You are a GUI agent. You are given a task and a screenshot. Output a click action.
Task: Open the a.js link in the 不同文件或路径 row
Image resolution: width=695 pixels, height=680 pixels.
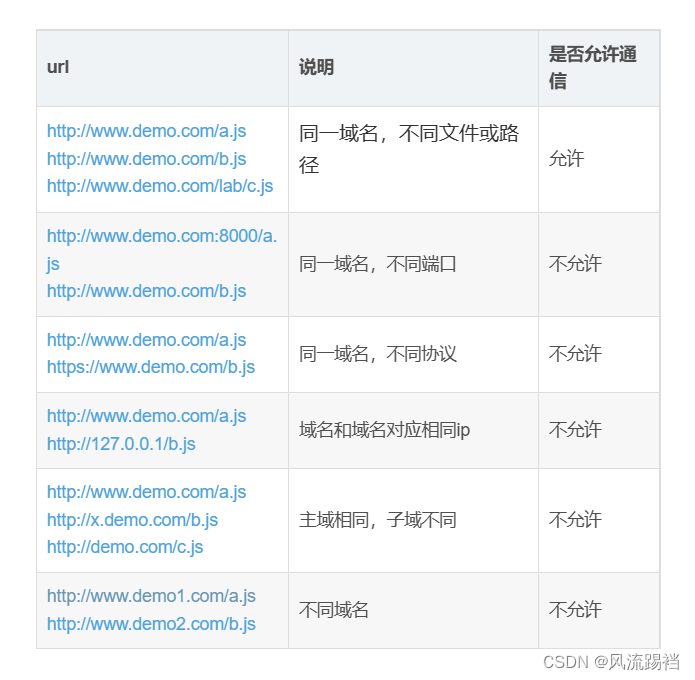coord(146,132)
